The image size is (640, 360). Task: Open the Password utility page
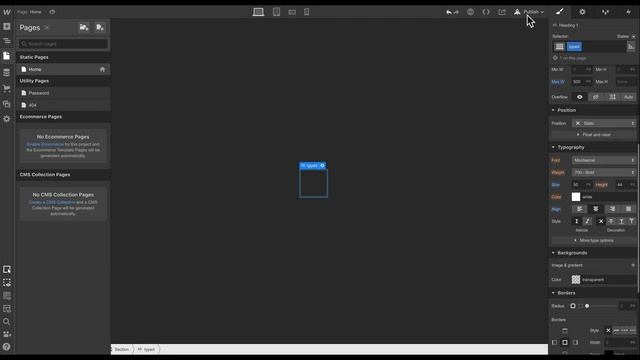click(63, 93)
